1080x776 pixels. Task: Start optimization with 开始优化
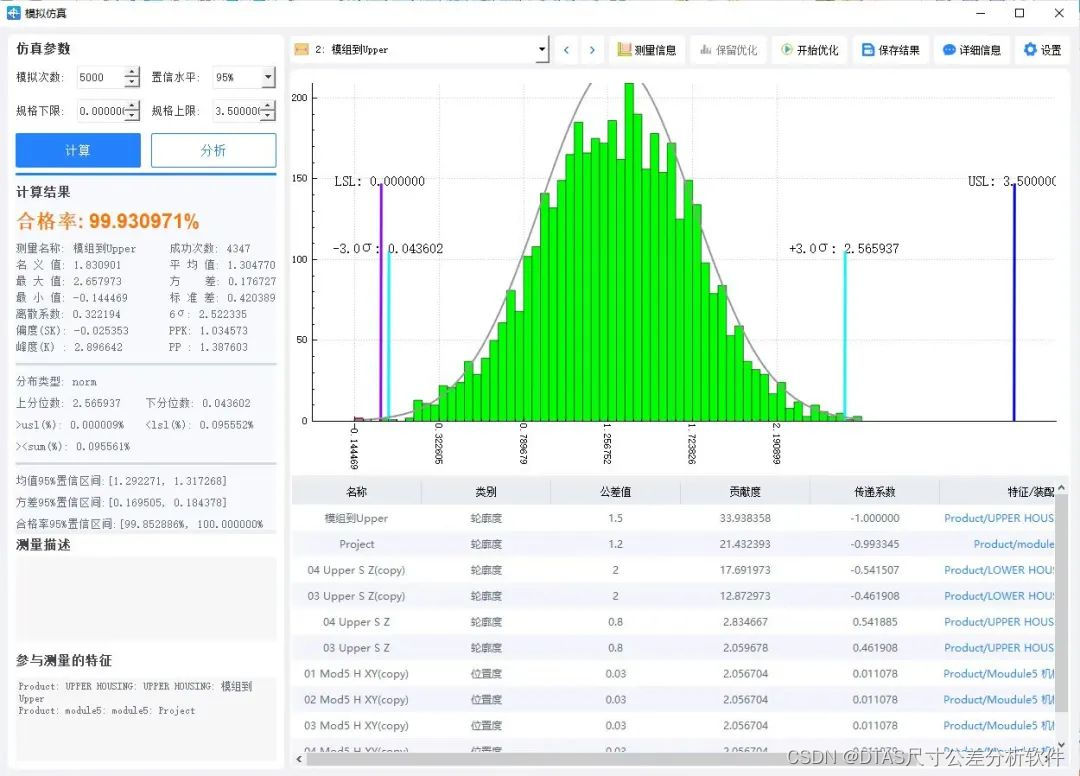pyautogui.click(x=809, y=50)
